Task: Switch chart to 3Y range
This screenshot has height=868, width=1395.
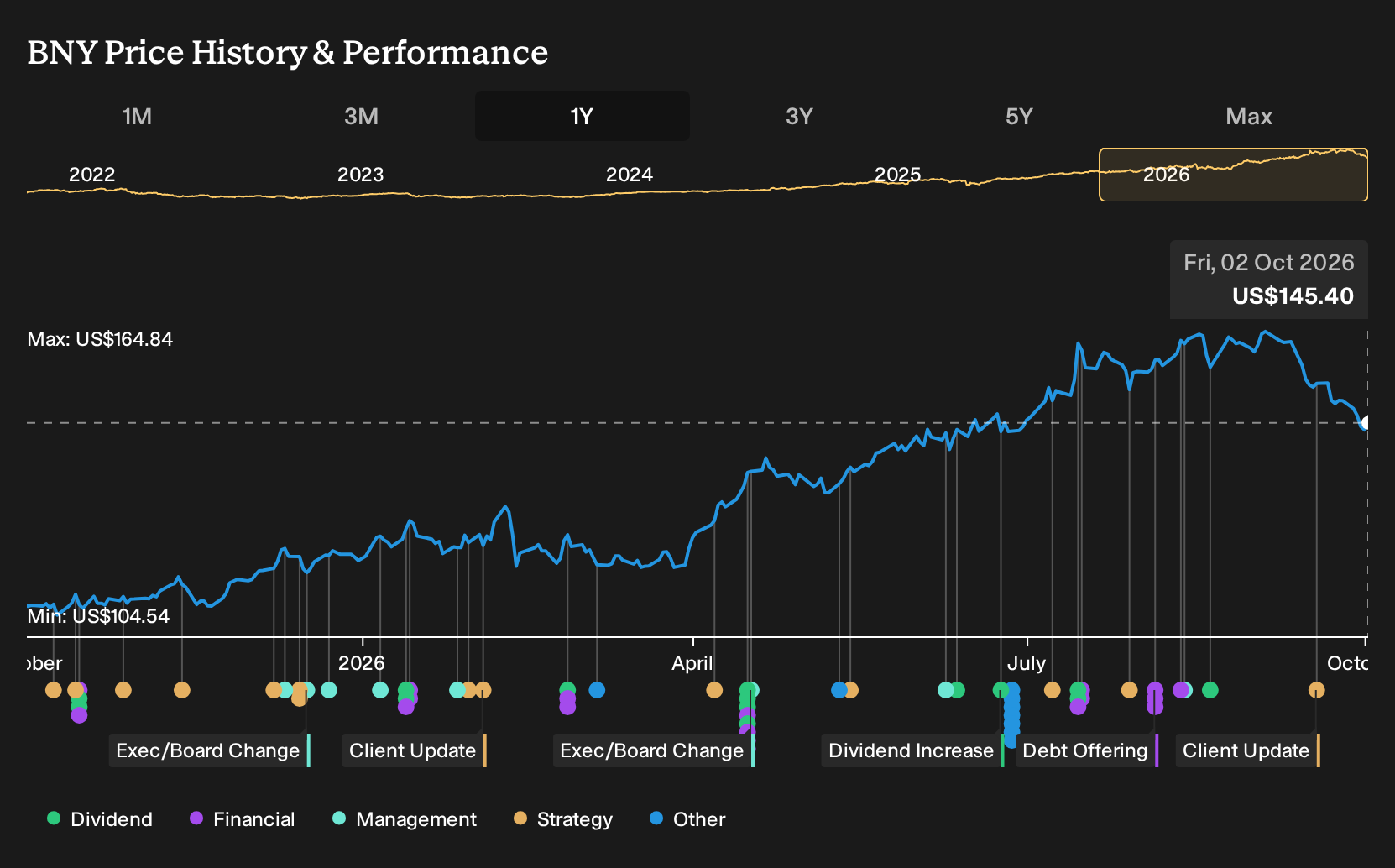Action: pyautogui.click(x=799, y=116)
